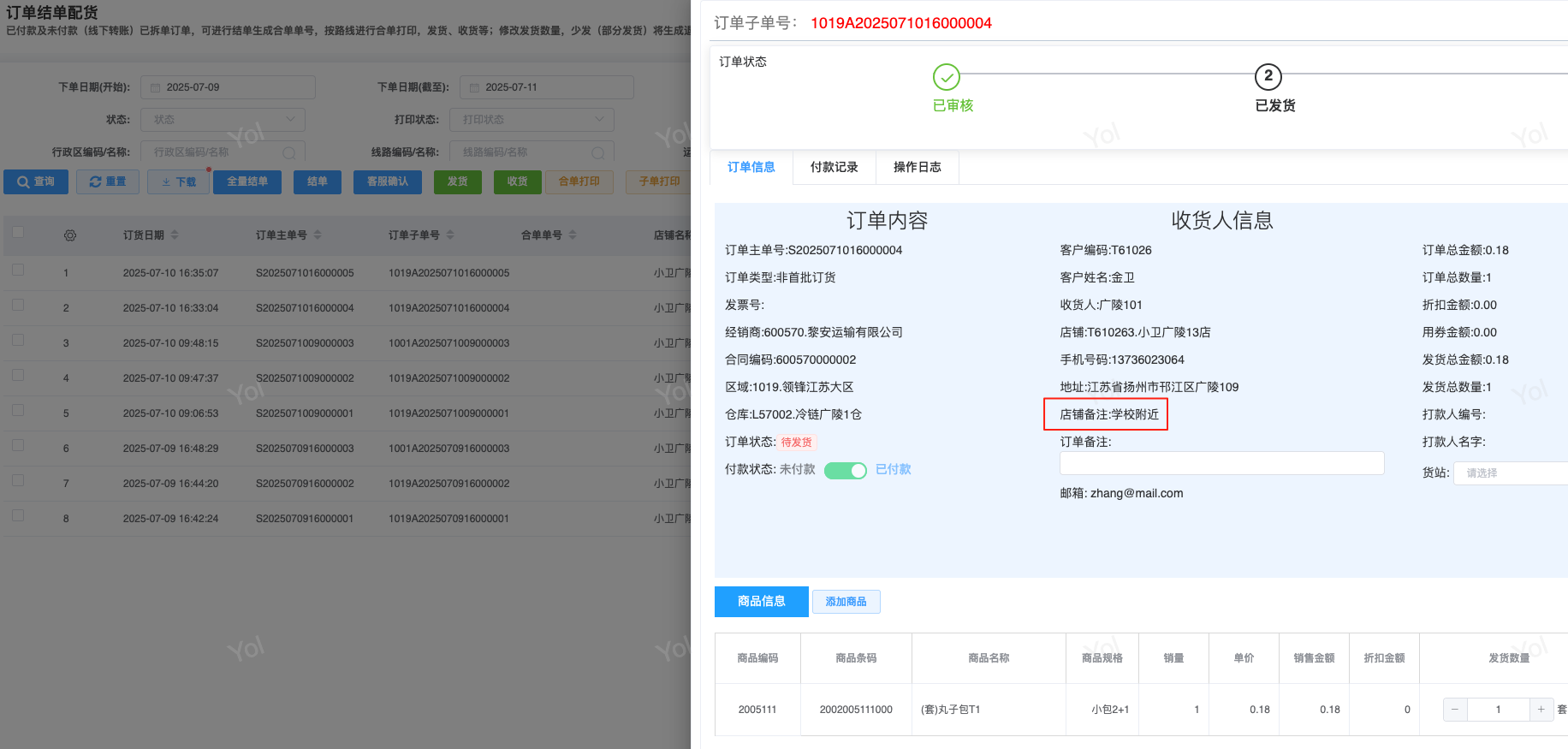
Task: Open the 操作日志 tab
Action: [917, 167]
